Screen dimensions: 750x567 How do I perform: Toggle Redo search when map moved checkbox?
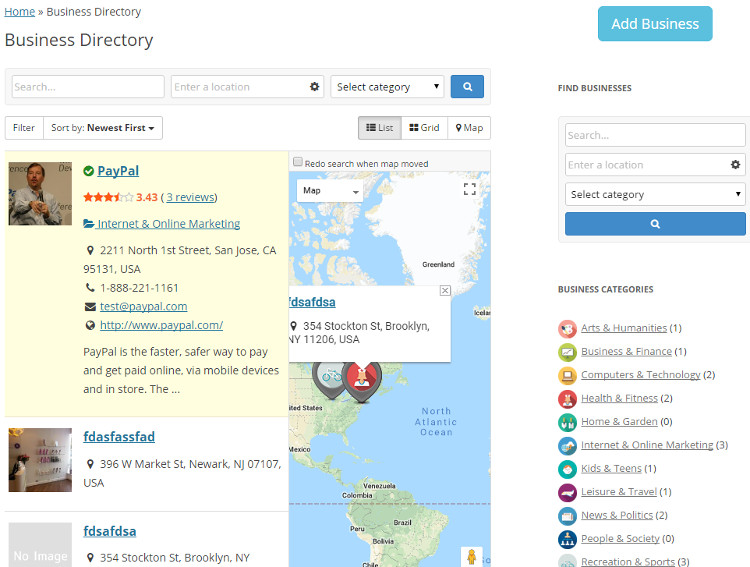(298, 162)
